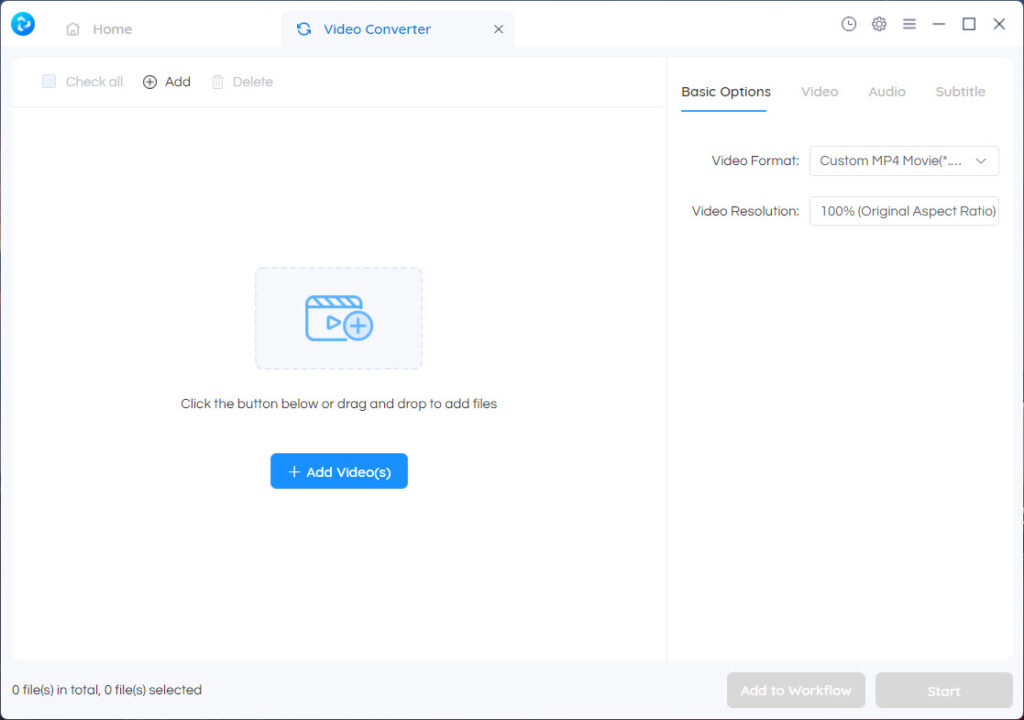Open the Home tab
Image resolution: width=1024 pixels, height=720 pixels.
99,29
